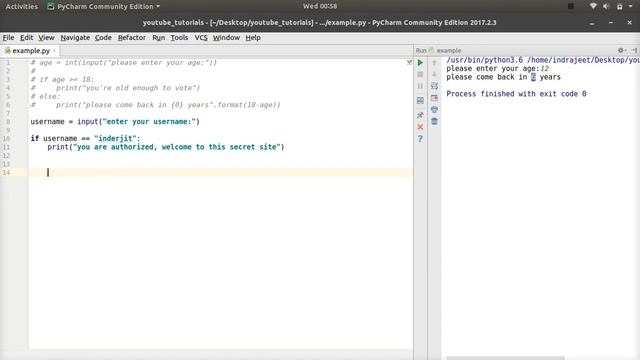
Task: Click 'Process finished with exit code 0' text
Action: [516, 94]
